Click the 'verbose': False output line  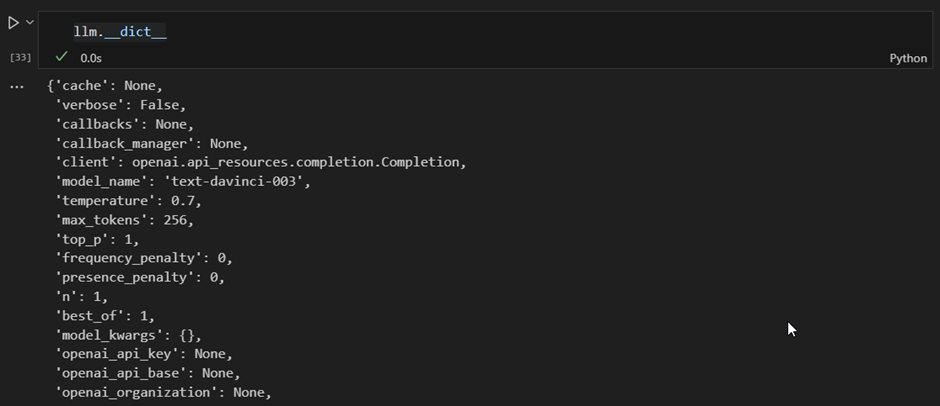120,105
